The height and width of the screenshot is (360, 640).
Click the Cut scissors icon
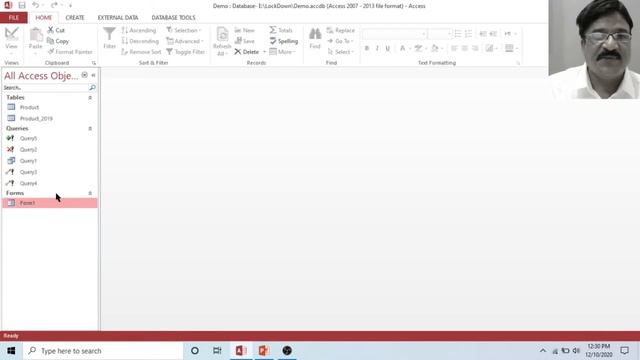point(51,30)
